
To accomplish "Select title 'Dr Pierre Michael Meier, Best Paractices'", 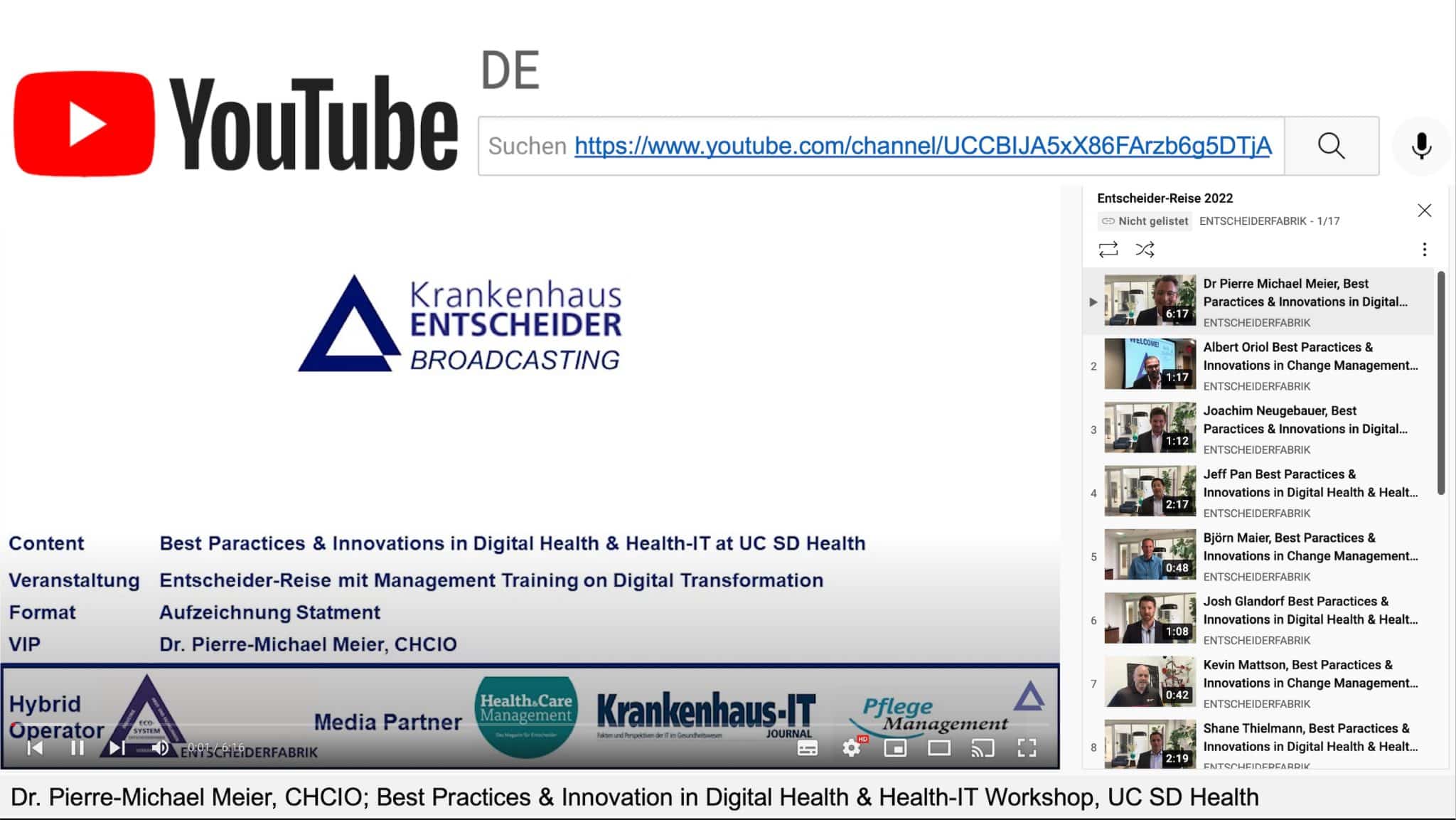I will (1305, 292).
